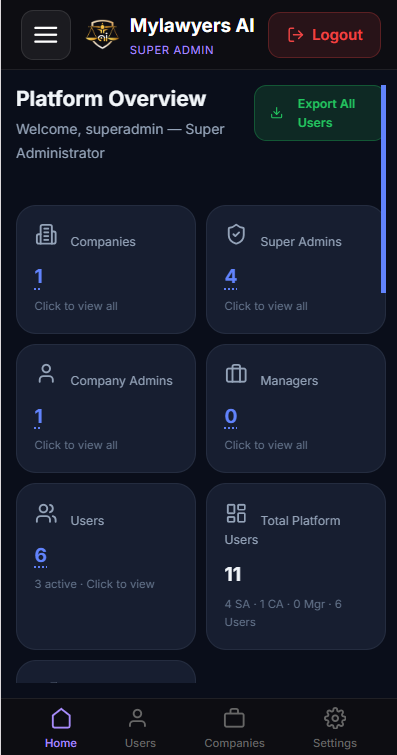
Task: Click the Logout button
Action: [x=324, y=35]
